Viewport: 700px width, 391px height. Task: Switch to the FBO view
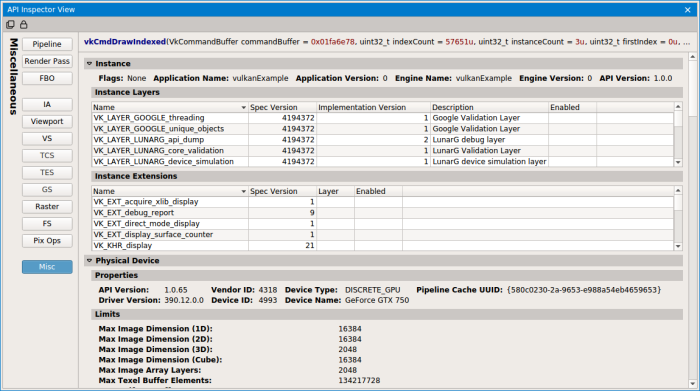(47, 78)
